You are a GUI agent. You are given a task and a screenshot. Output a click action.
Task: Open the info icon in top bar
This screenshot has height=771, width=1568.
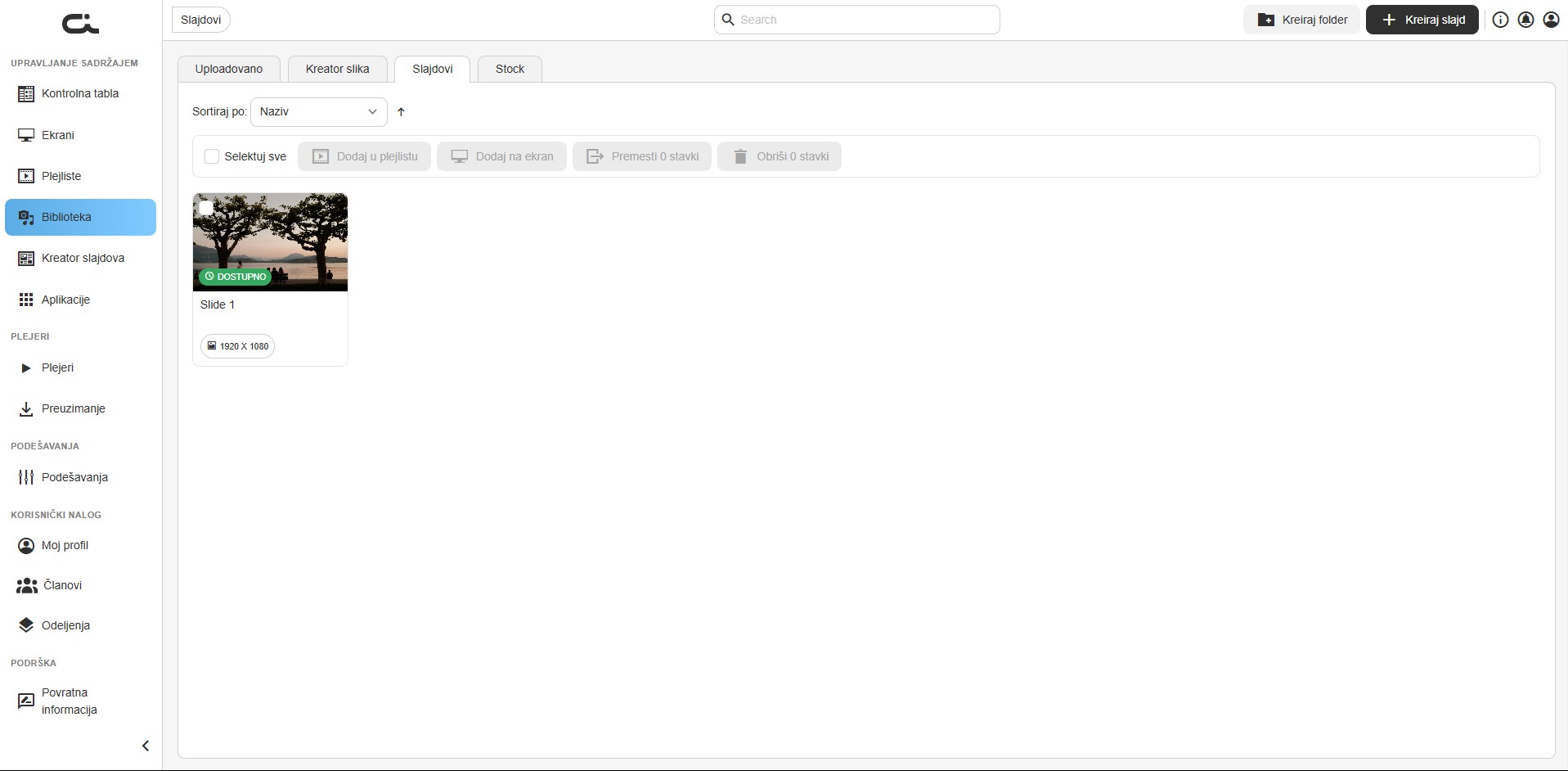(1500, 20)
